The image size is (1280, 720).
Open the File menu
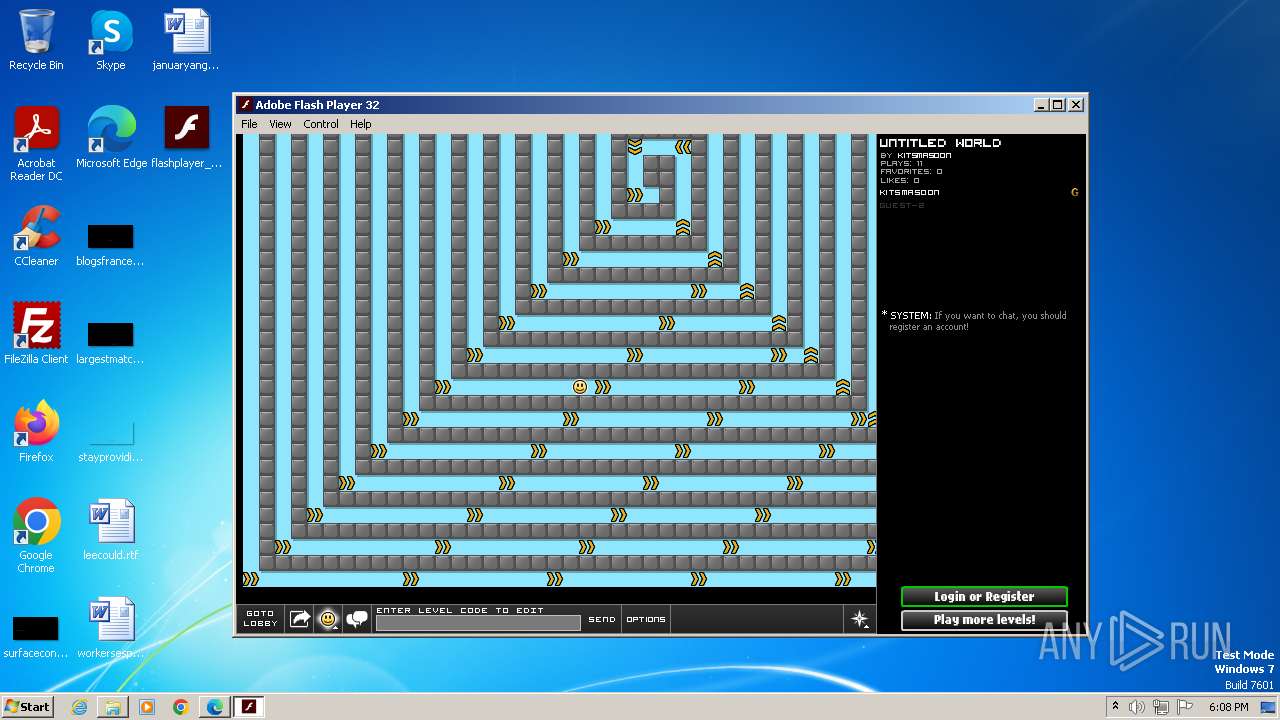(249, 124)
